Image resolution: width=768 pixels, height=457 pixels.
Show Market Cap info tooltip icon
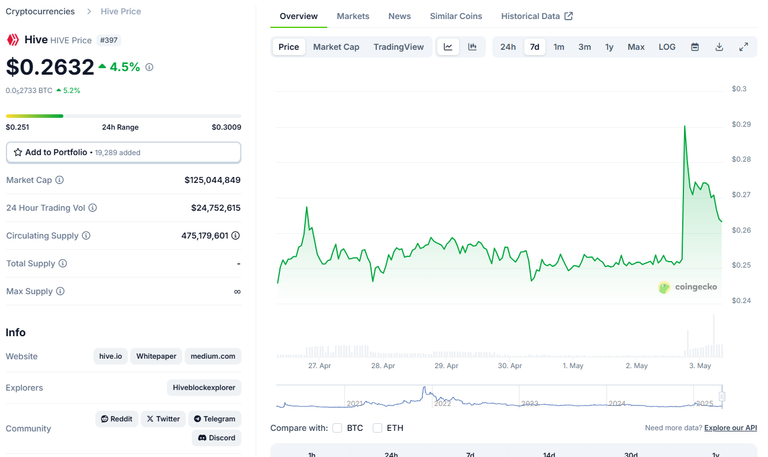pyautogui.click(x=59, y=180)
